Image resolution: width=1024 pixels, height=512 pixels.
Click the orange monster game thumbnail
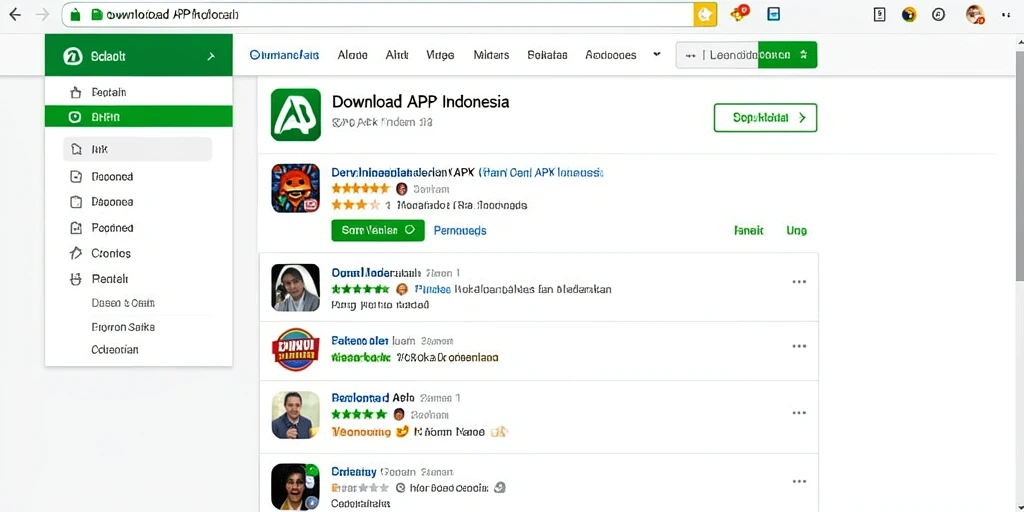(296, 188)
